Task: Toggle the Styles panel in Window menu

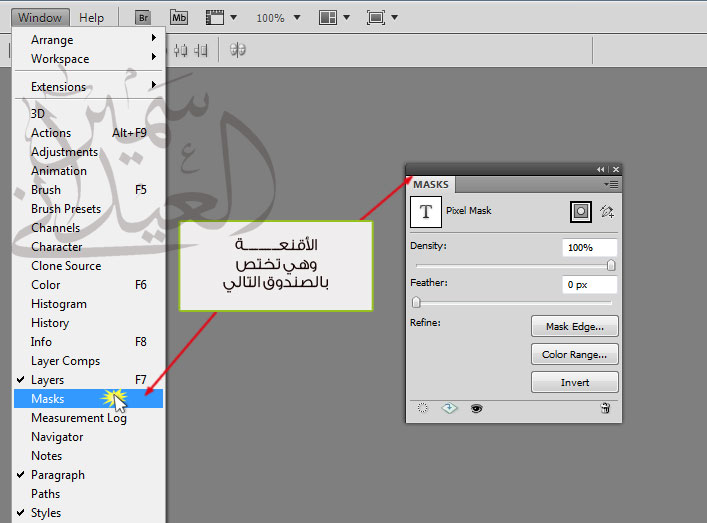Action: tap(45, 513)
